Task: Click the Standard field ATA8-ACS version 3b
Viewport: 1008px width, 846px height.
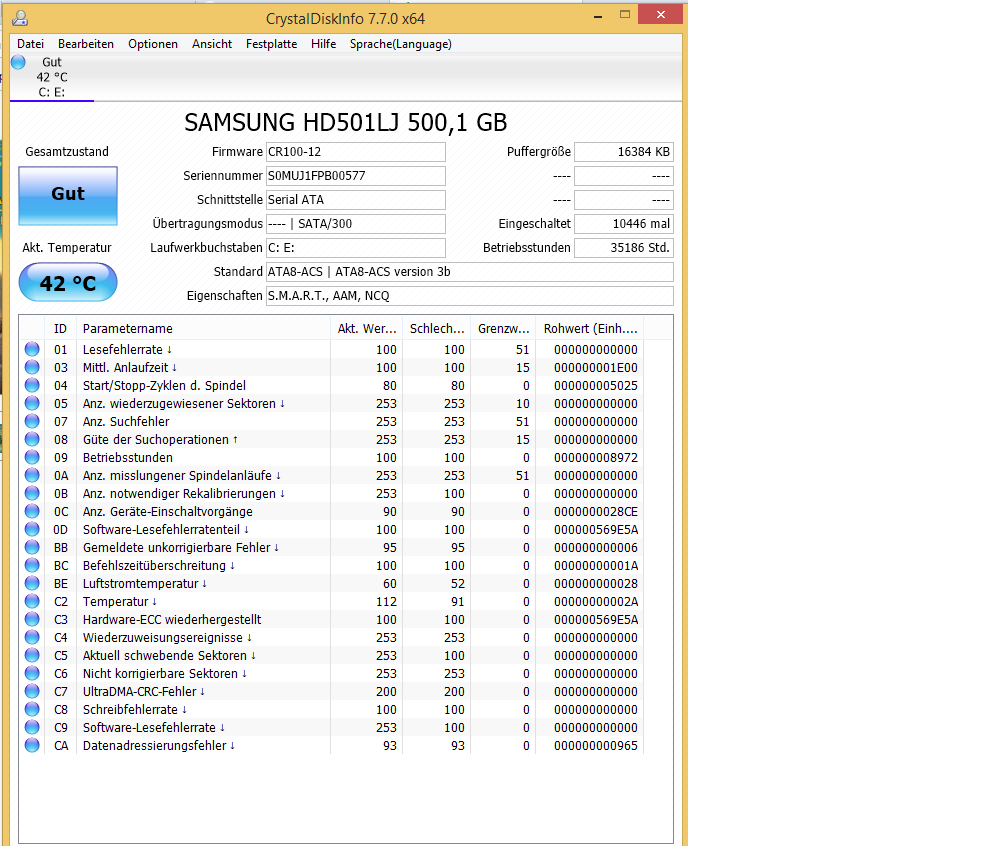Action: point(470,272)
